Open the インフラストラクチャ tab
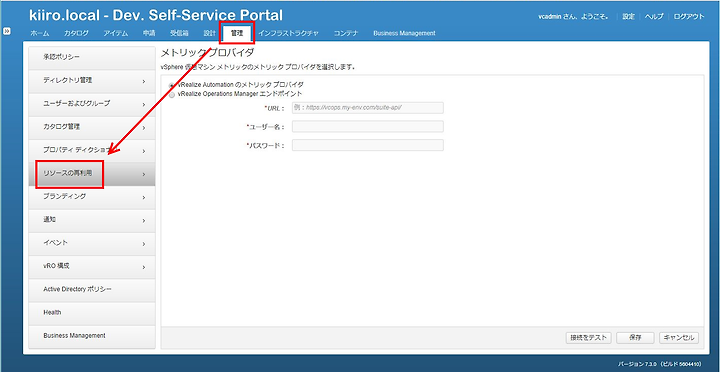The image size is (720, 372). (288, 33)
